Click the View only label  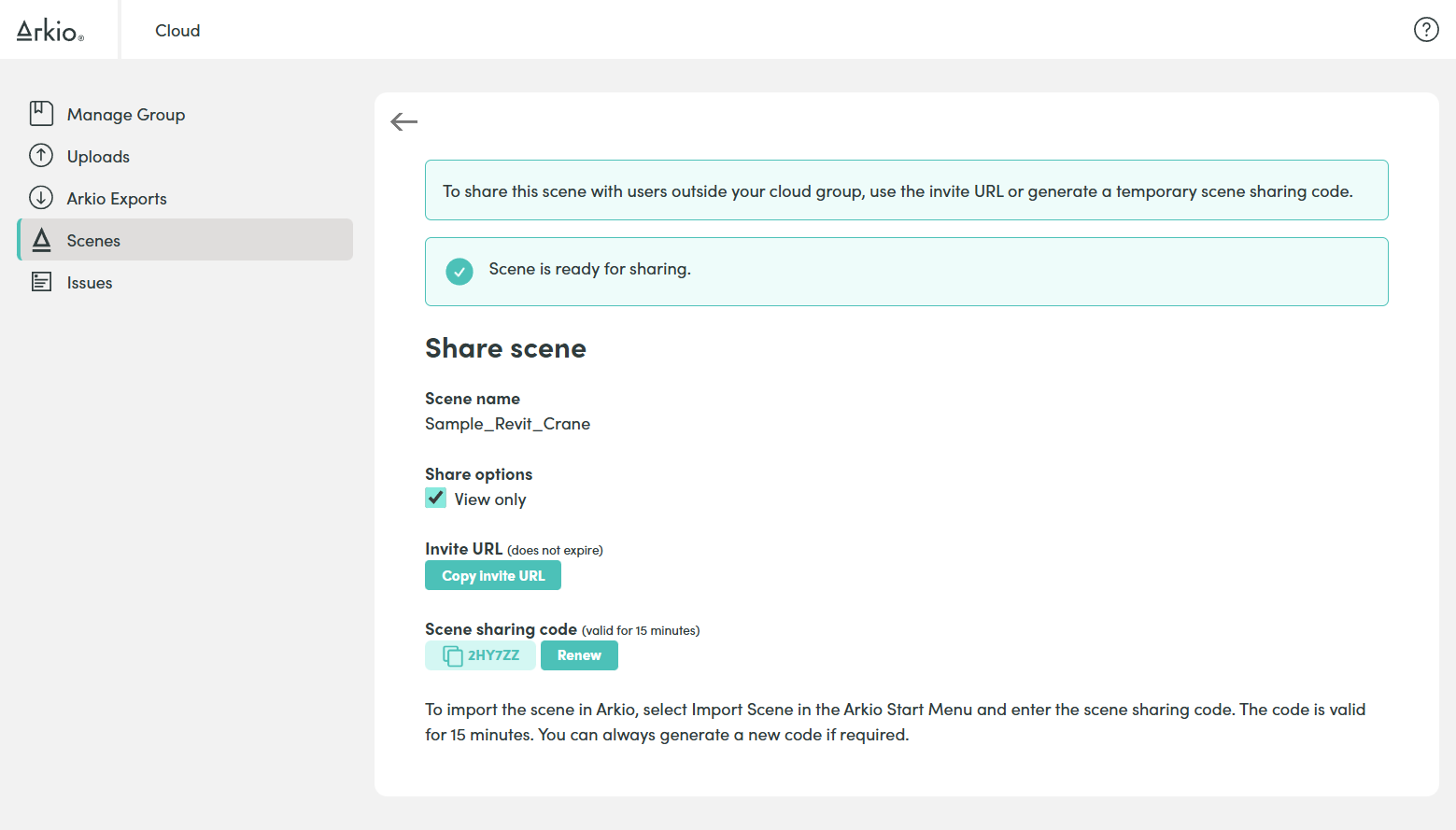(x=490, y=499)
